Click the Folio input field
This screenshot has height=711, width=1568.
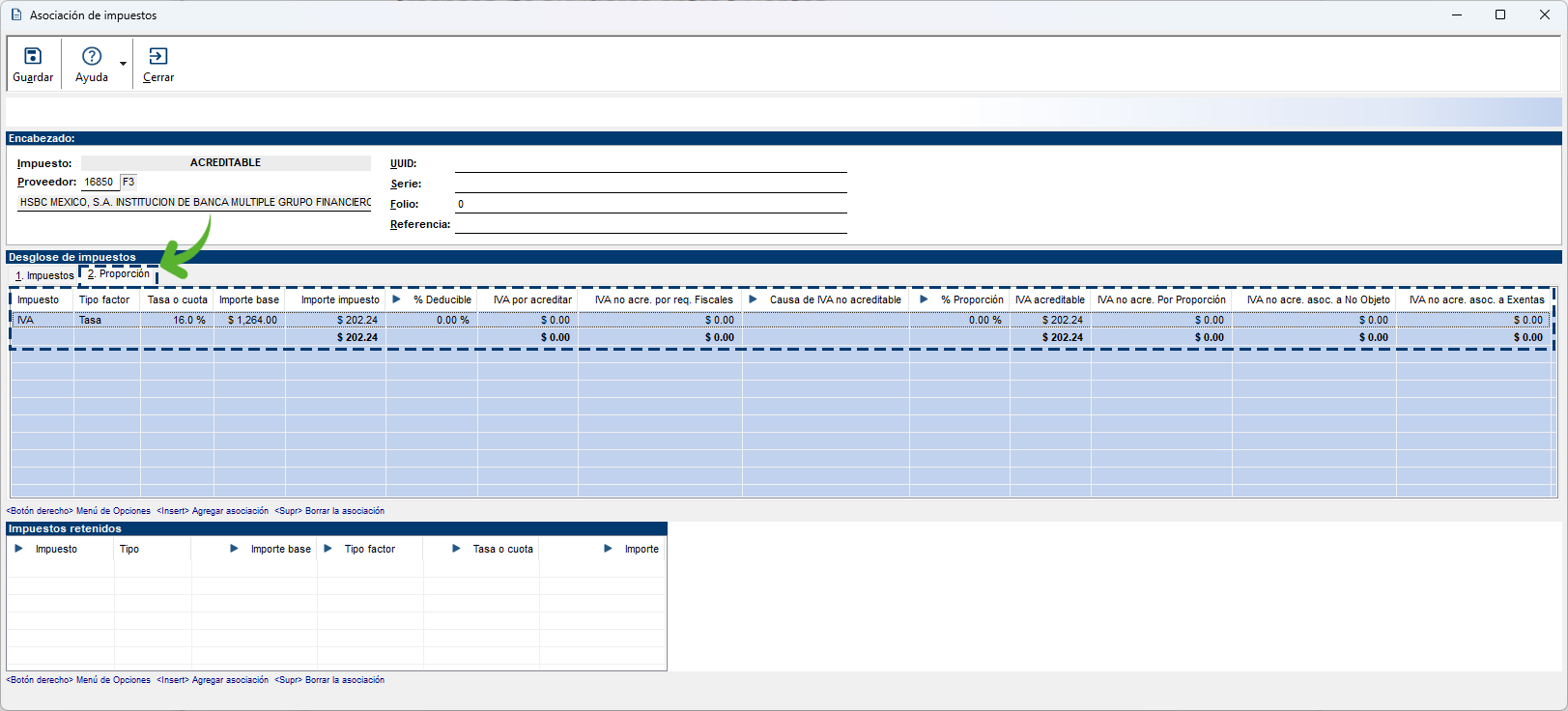click(650, 204)
